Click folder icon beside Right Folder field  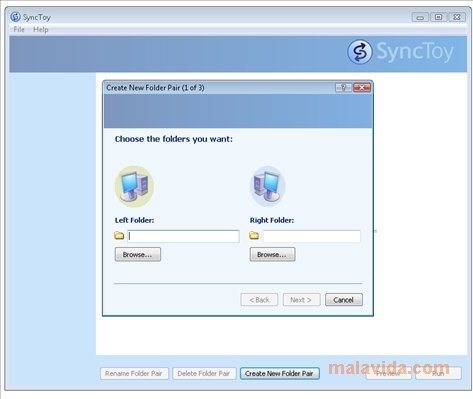pos(254,236)
